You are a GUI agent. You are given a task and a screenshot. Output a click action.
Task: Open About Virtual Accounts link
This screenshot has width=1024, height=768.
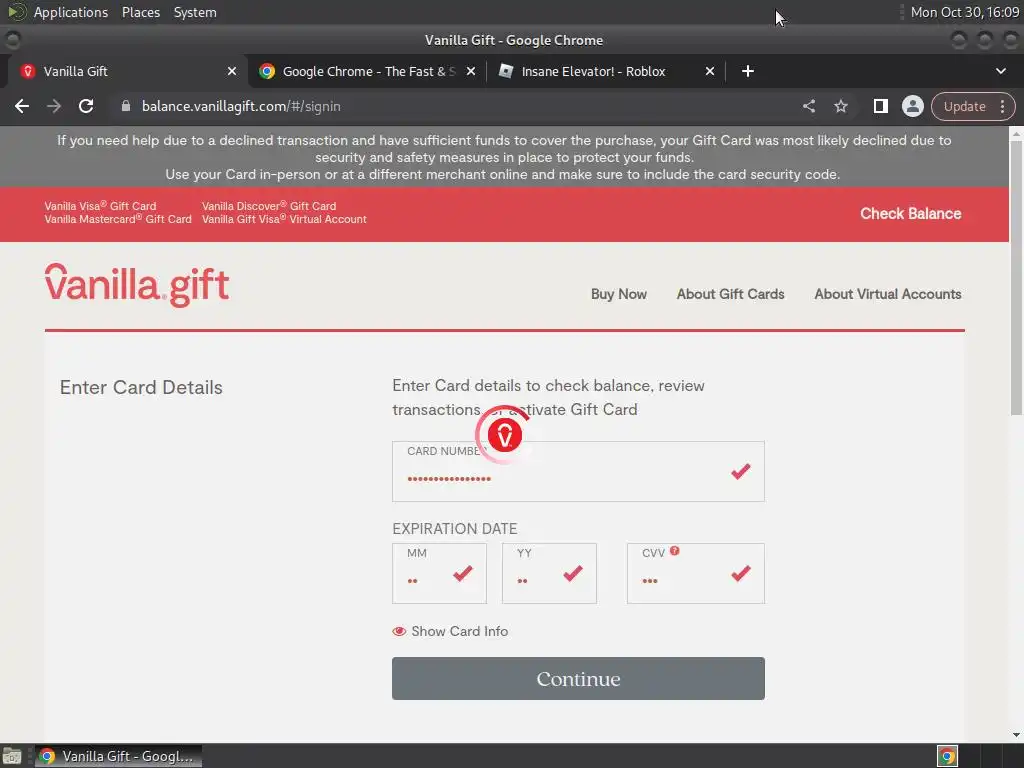tap(888, 294)
